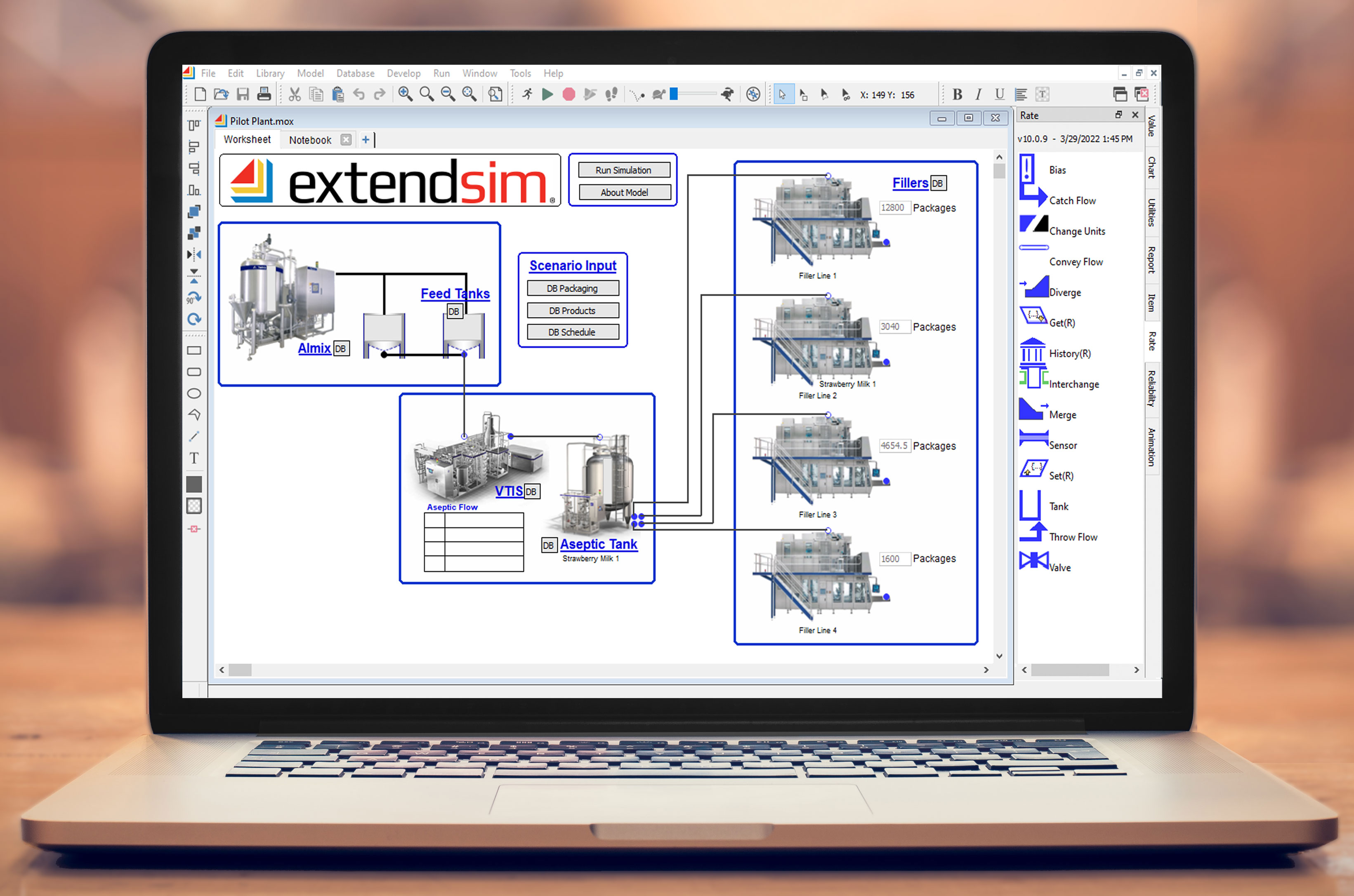Click the DB Schedule button

tap(572, 333)
